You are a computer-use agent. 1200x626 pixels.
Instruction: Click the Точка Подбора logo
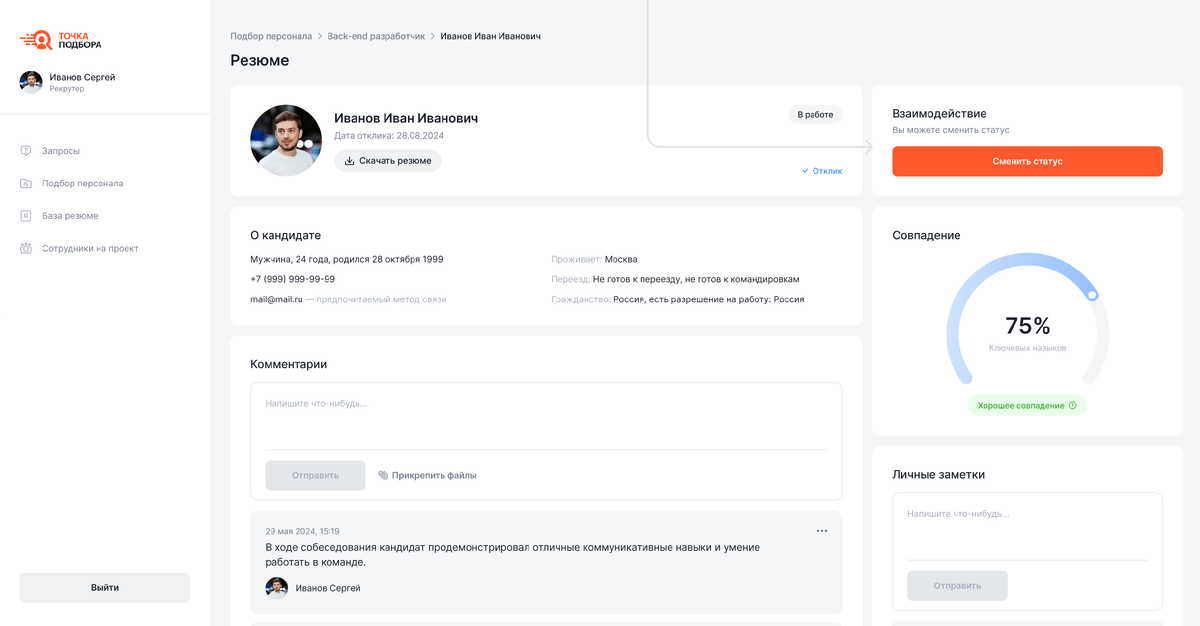click(x=62, y=40)
